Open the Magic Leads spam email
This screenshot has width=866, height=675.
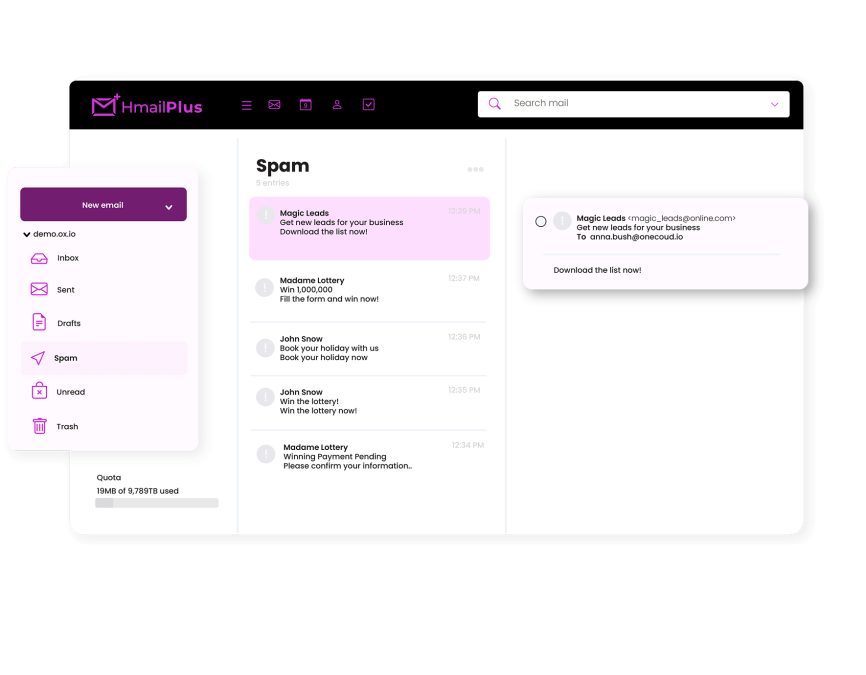pos(369,228)
